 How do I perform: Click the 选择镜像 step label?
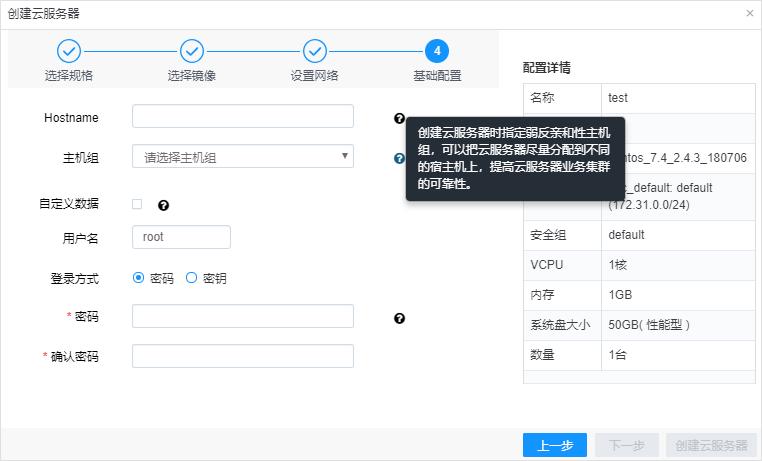192,76
